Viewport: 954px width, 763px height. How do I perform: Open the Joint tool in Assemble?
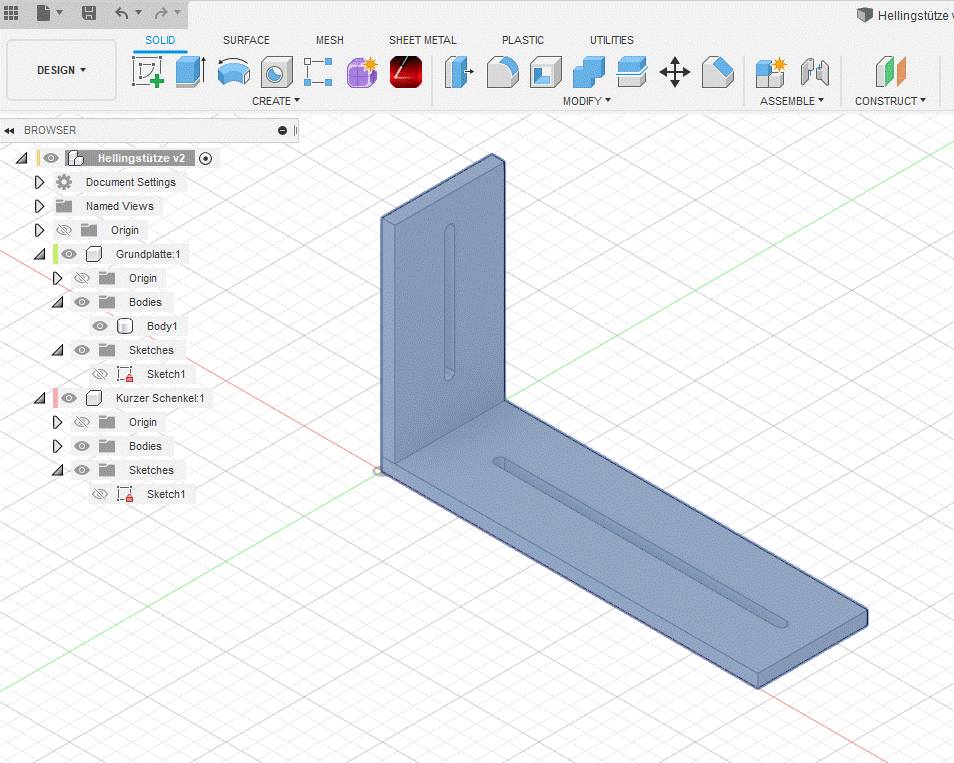[x=816, y=72]
